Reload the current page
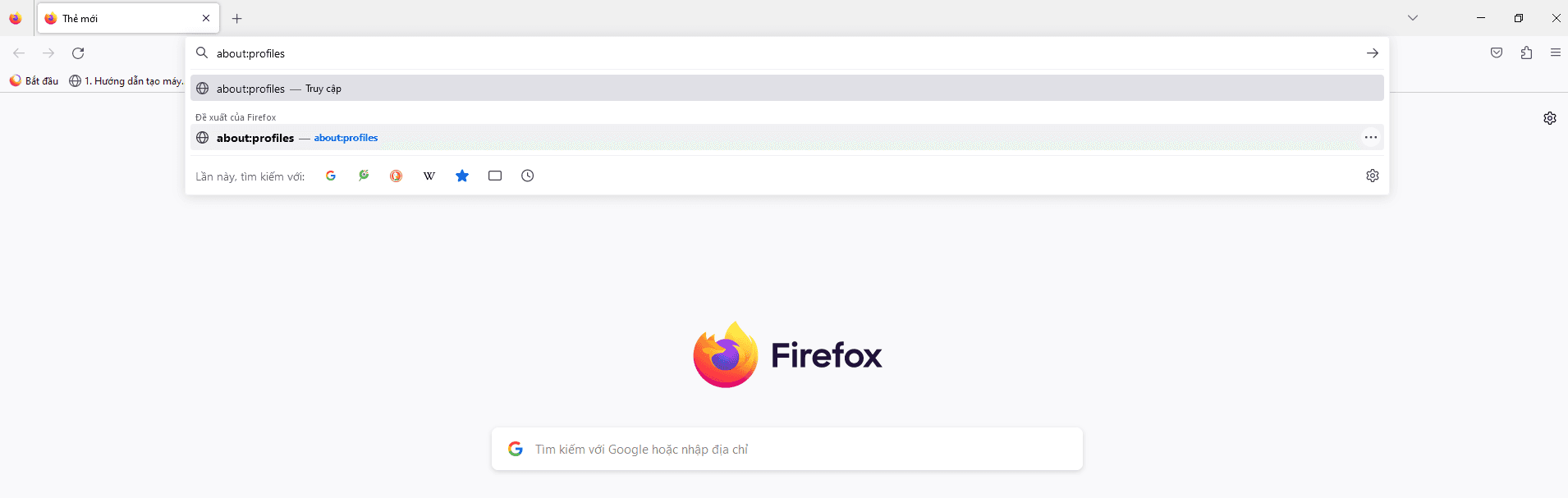Image resolution: width=1568 pixels, height=498 pixels. (x=78, y=53)
